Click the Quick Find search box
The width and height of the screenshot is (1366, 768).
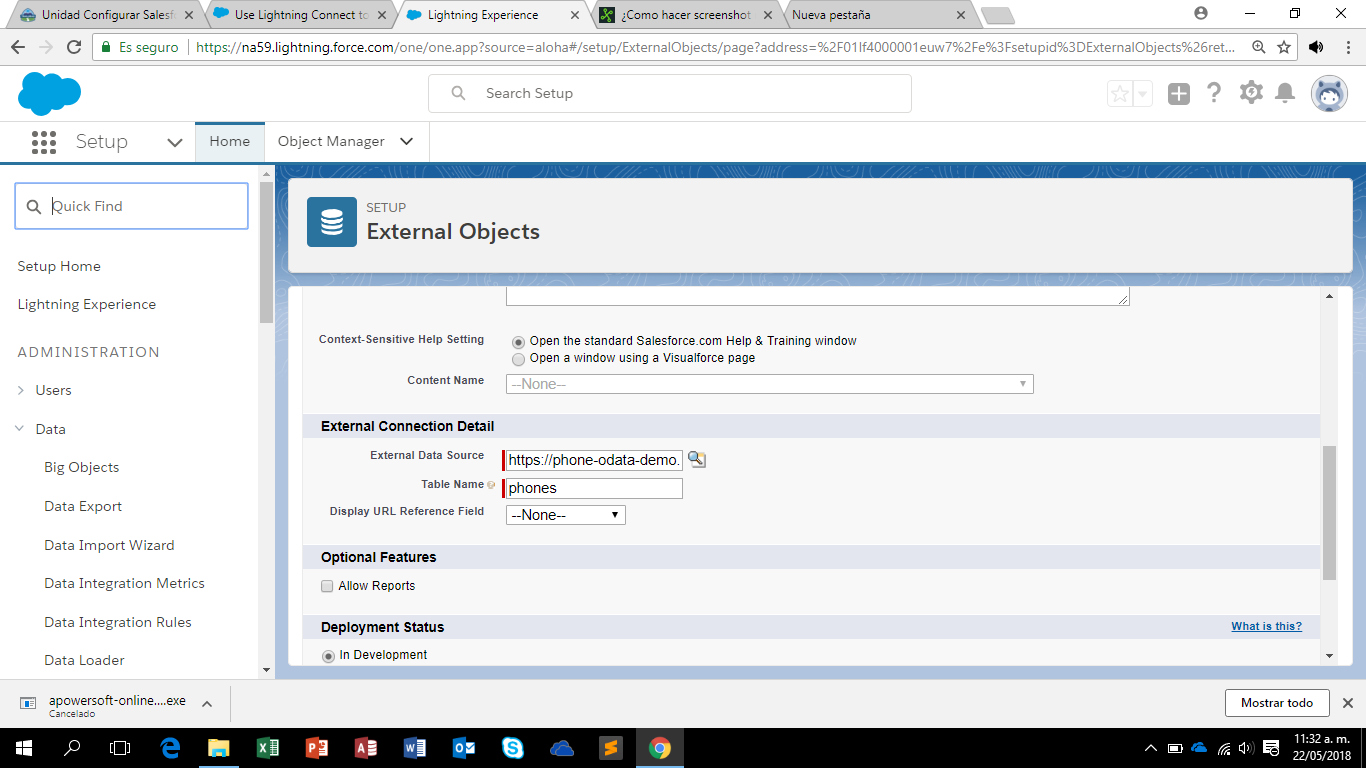click(x=132, y=206)
